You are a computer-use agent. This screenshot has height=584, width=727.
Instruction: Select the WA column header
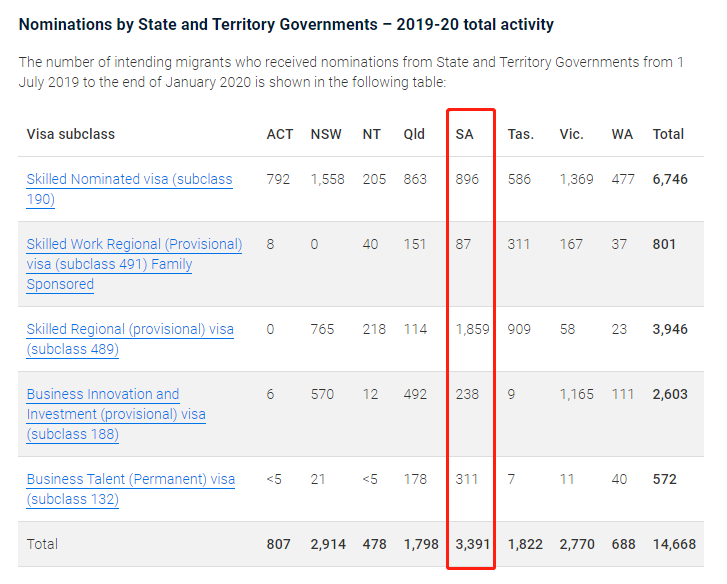[622, 134]
